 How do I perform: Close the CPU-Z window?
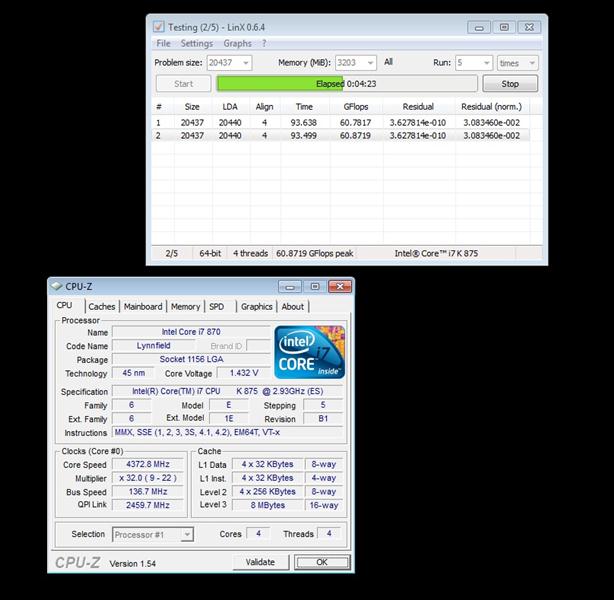click(x=337, y=286)
